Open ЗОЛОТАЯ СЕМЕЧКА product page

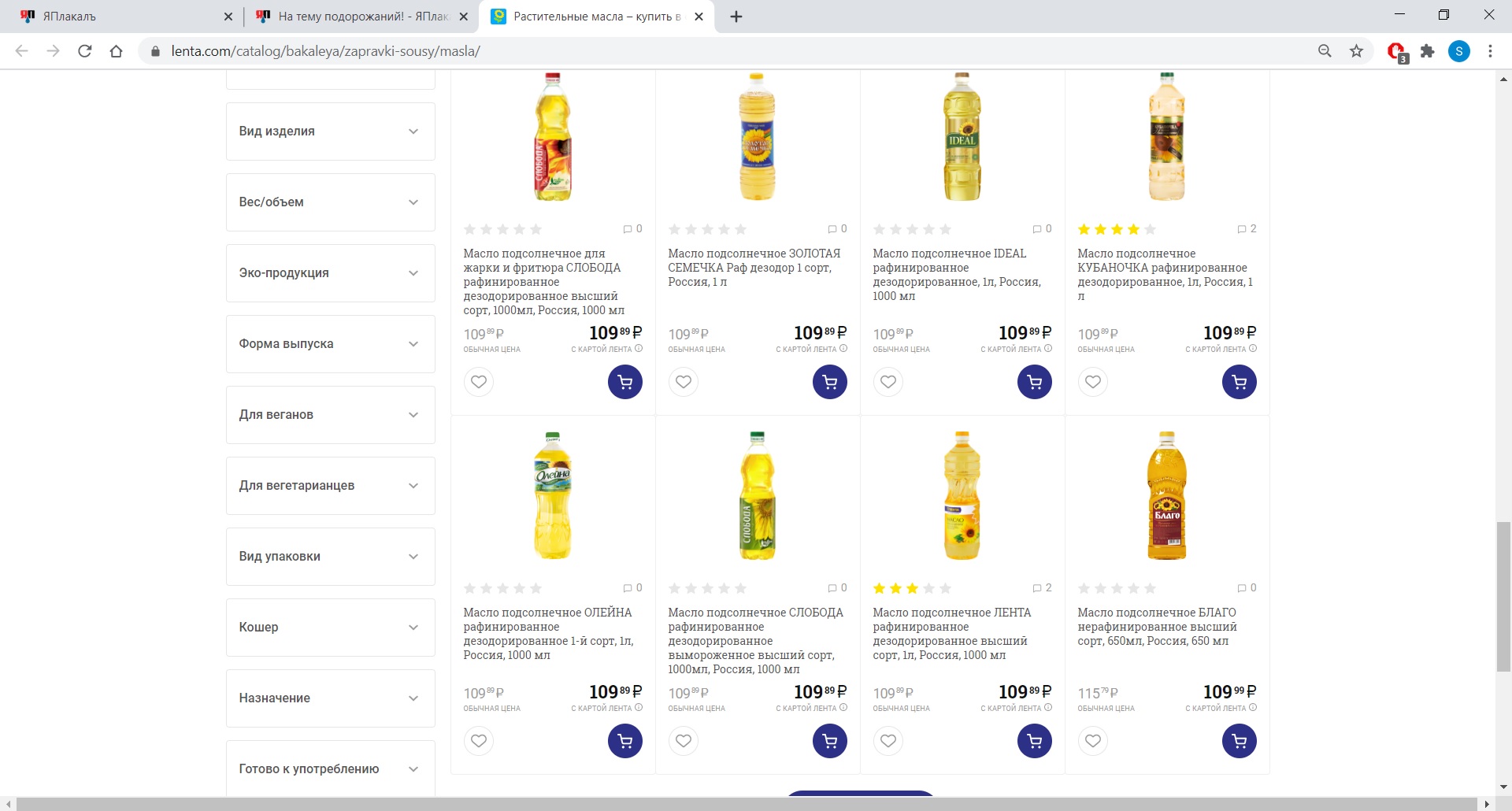(754, 268)
